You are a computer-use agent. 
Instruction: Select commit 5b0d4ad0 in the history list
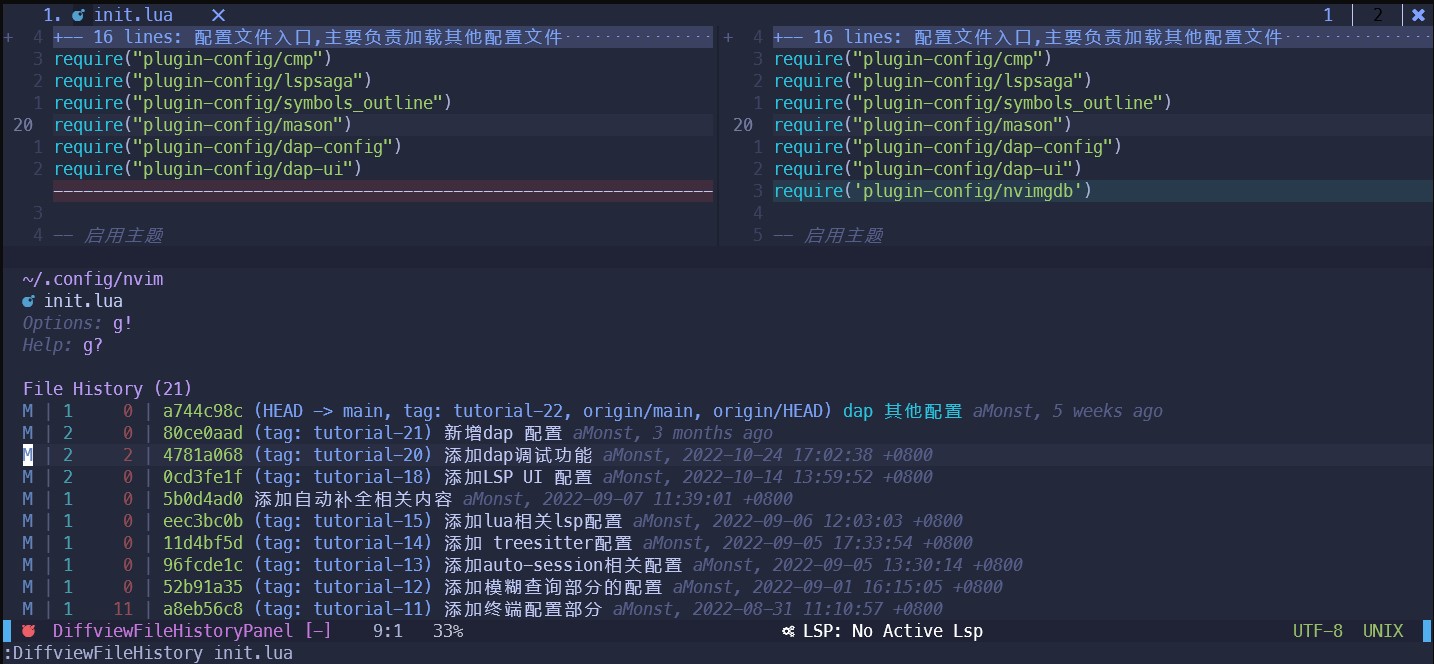click(202, 499)
